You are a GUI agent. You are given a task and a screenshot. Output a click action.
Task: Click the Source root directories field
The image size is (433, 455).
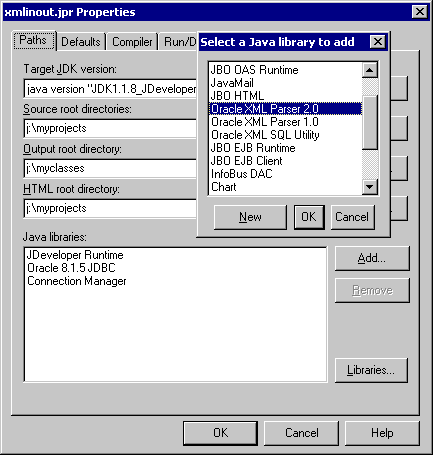tap(110, 128)
